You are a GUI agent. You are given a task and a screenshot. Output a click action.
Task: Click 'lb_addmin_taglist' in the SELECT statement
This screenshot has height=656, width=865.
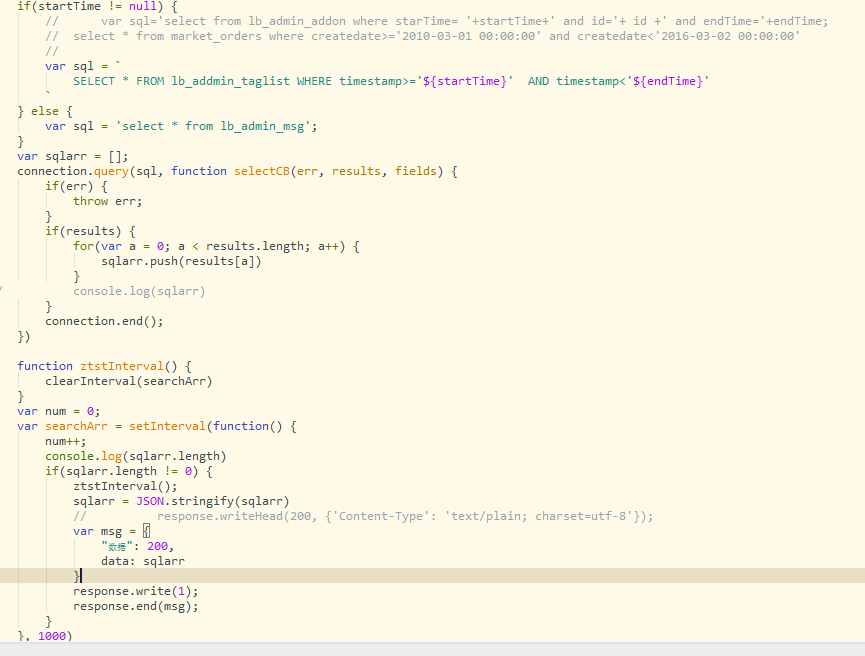point(231,81)
